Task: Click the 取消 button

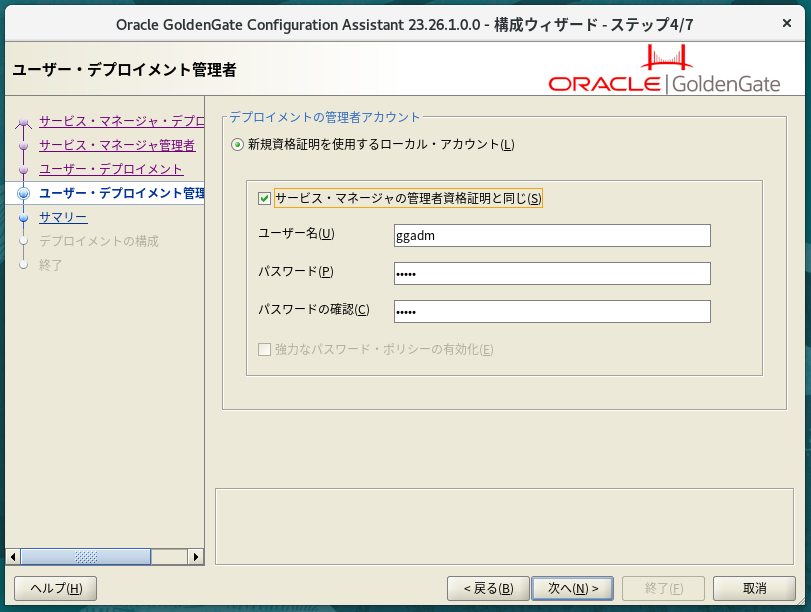Action: 754,588
